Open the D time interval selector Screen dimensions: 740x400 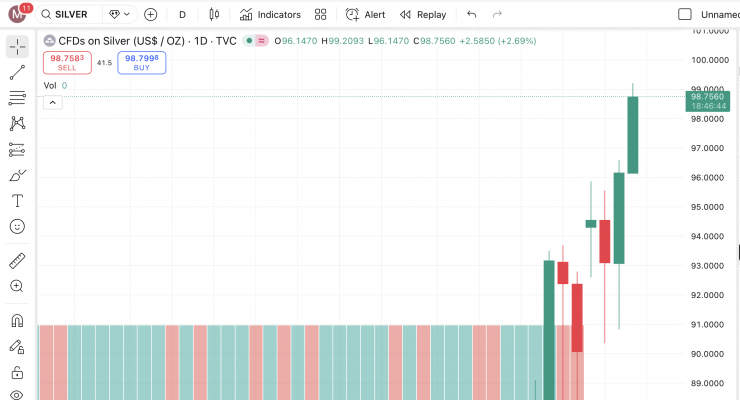coord(182,15)
